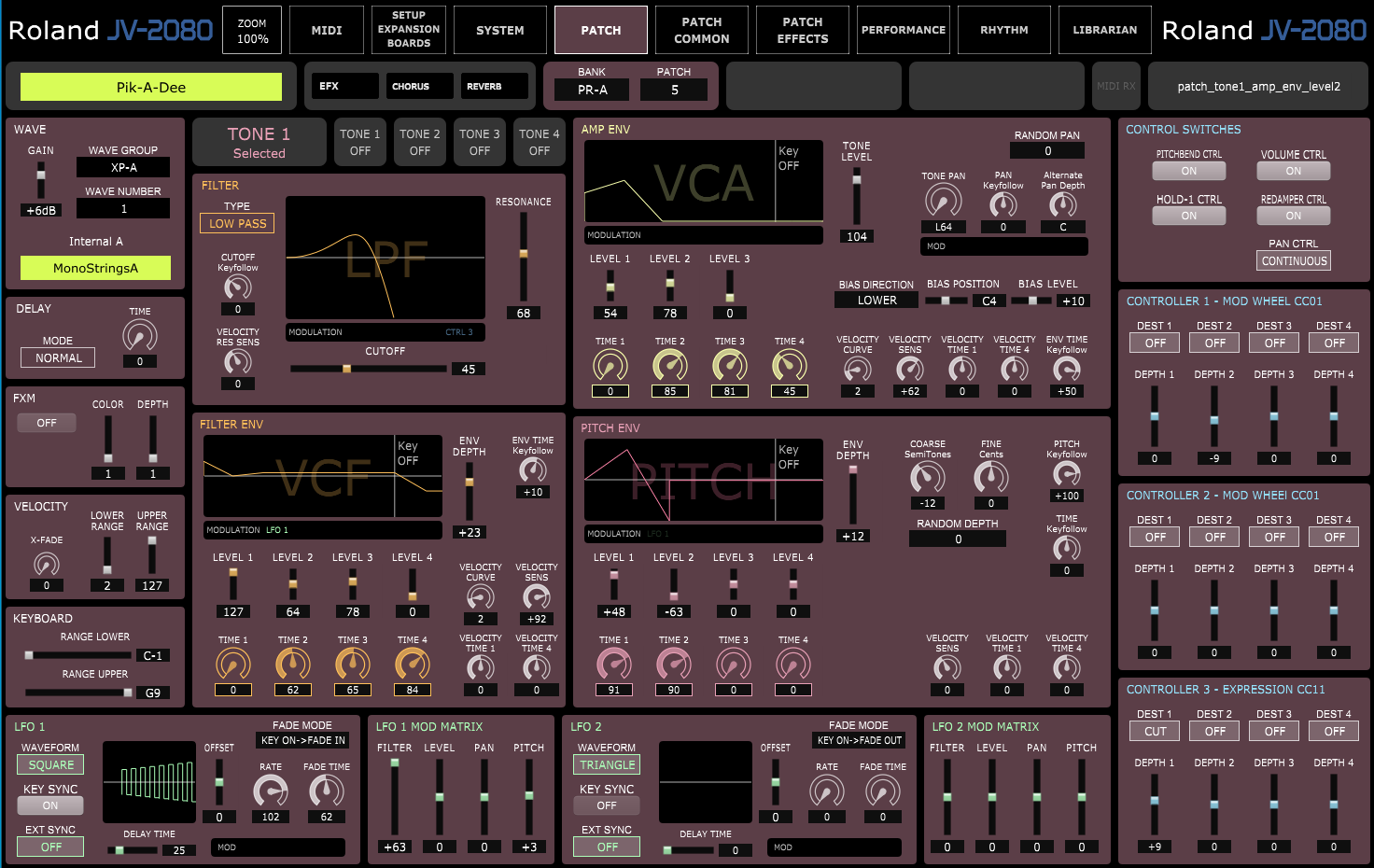Open the SYSTEM tab
Viewport: 1374px width, 868px height.
[x=500, y=30]
